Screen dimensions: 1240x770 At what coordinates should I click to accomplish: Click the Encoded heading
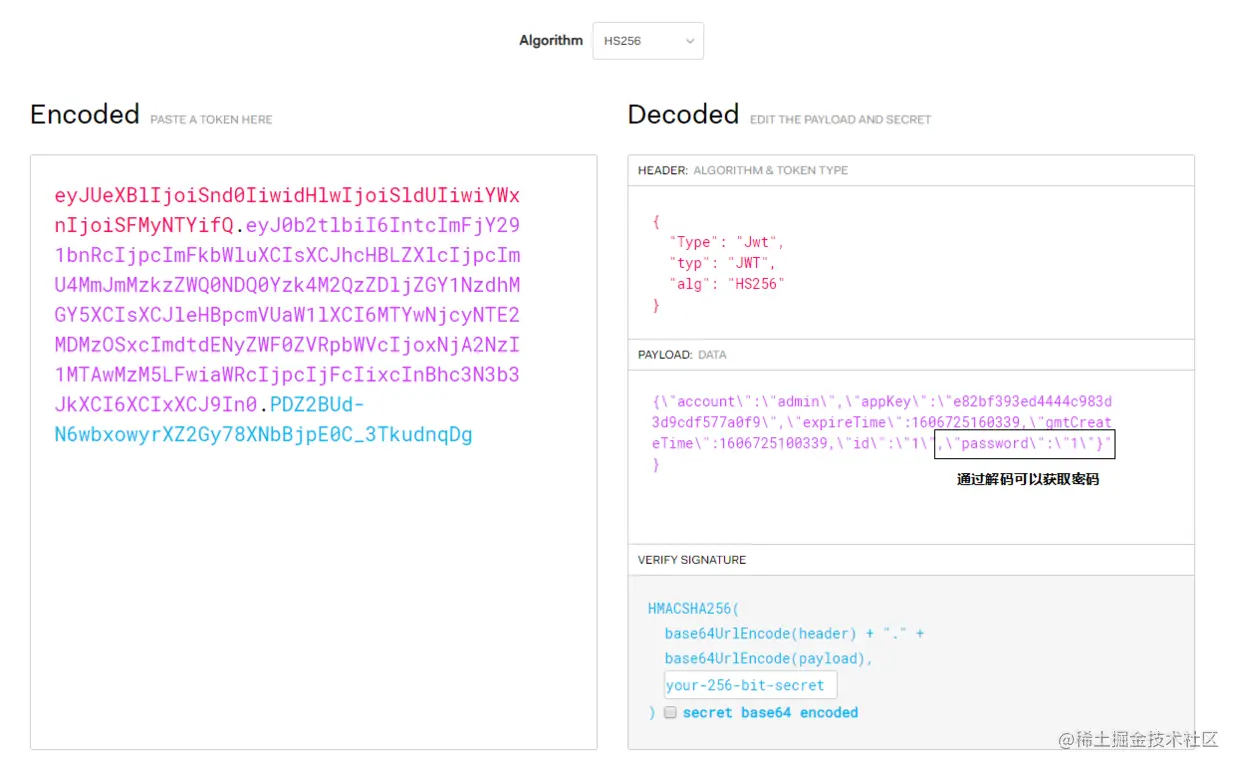(85, 114)
